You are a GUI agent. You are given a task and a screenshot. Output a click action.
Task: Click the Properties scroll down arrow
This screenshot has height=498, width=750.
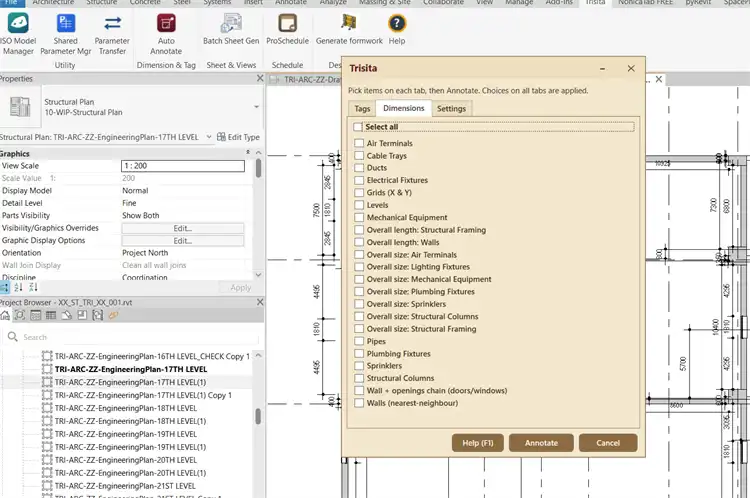[x=258, y=275]
